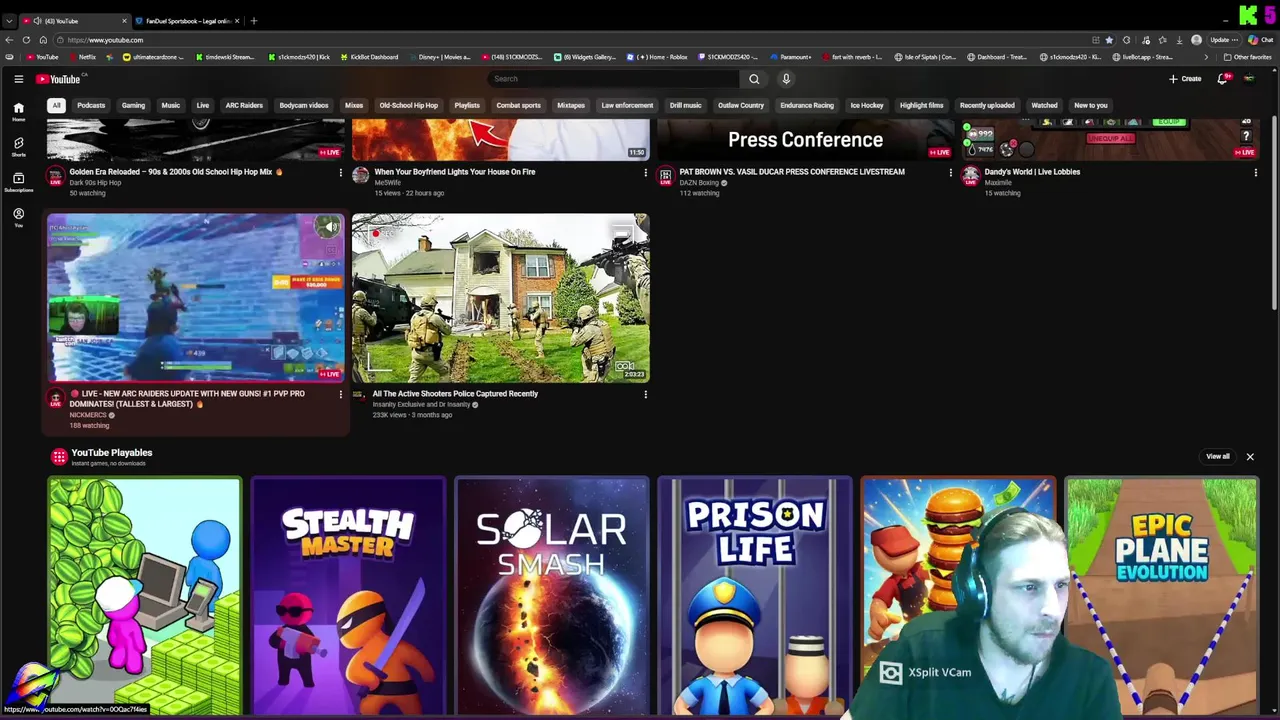Screen dimensions: 1280x720
Task: Open the ARC Raiders live stream thumbnail
Action: (196, 298)
